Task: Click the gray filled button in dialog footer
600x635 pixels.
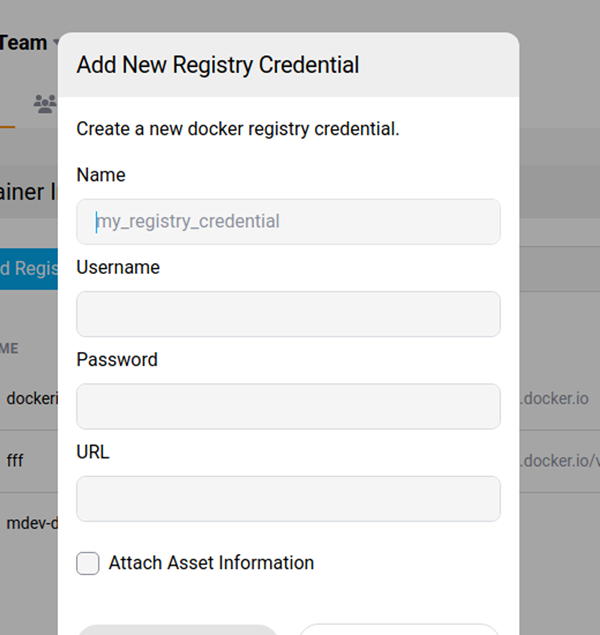Action: pyautogui.click(x=177, y=629)
